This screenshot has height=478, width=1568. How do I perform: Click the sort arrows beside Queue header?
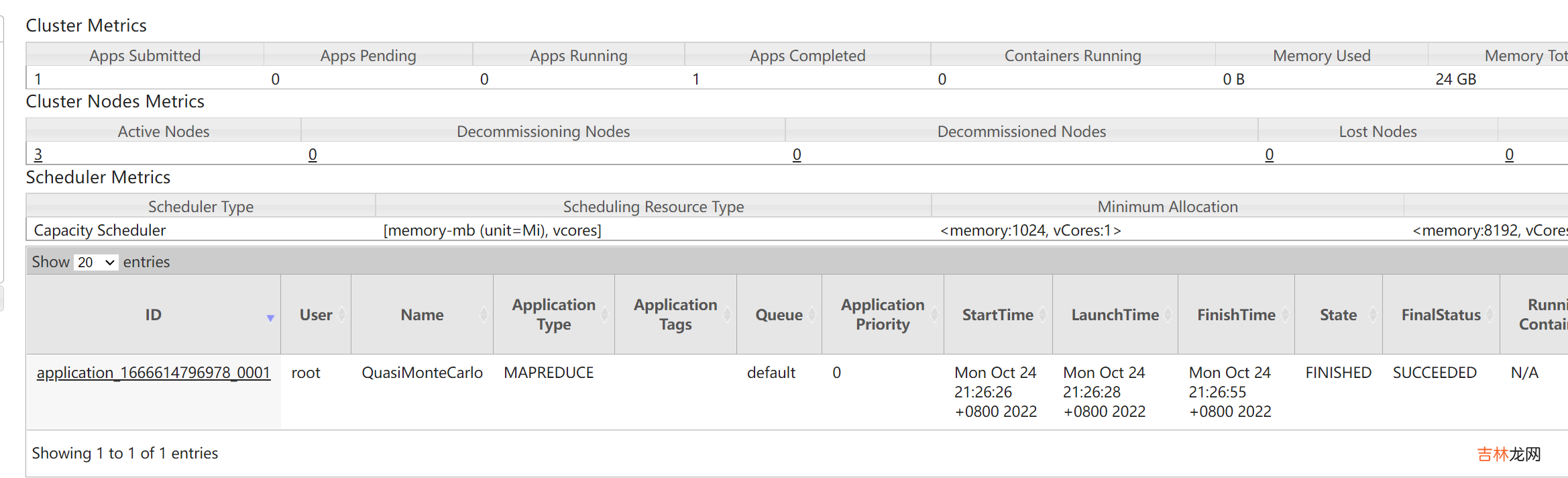click(x=811, y=315)
